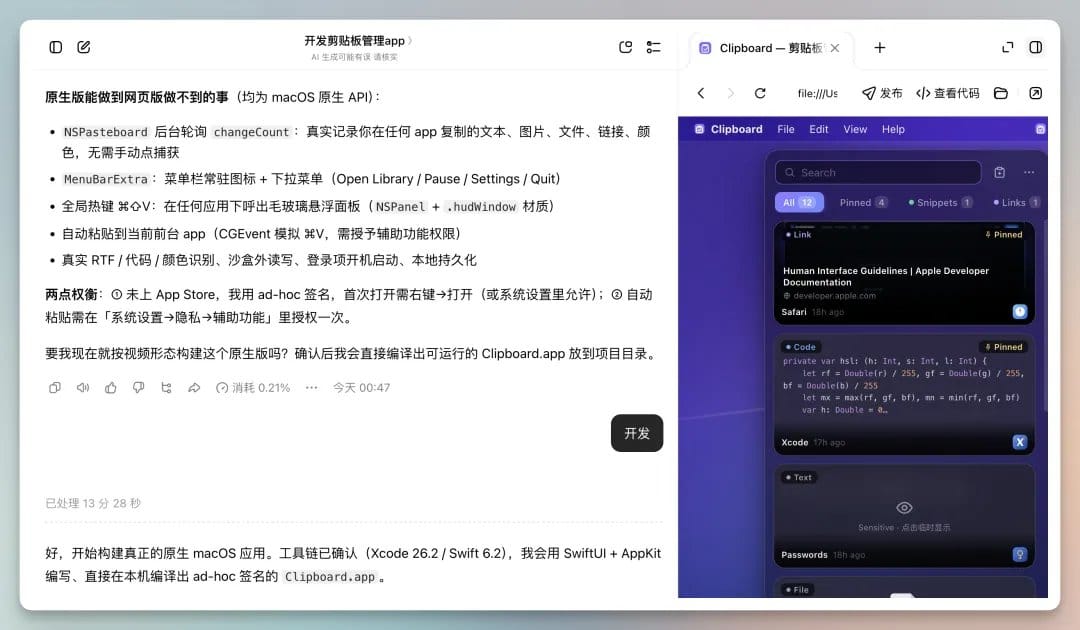
Task: Click the Clipboard menu bar extra icon
Action: tap(1040, 129)
